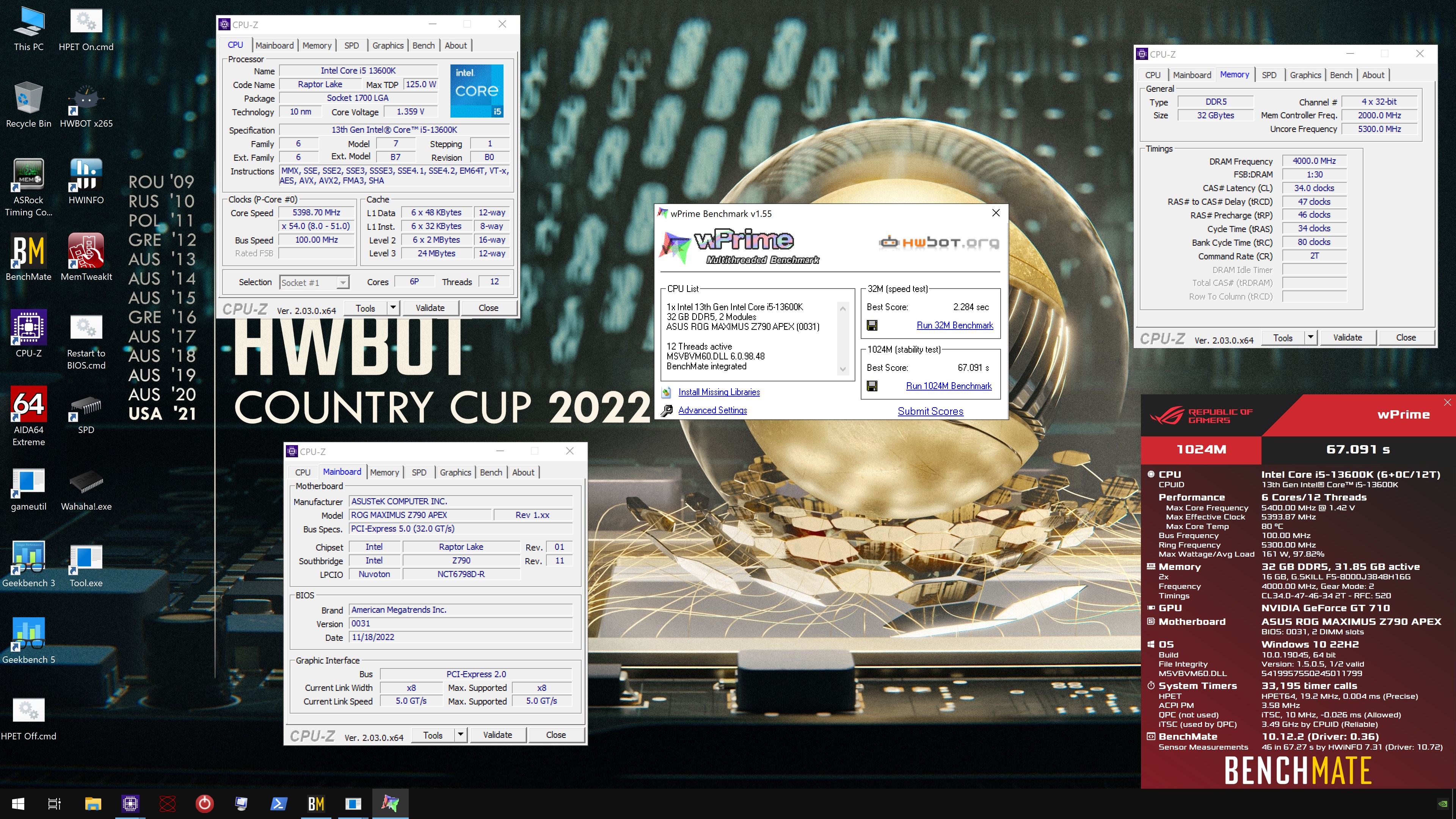Click Submit Scores link

930,411
